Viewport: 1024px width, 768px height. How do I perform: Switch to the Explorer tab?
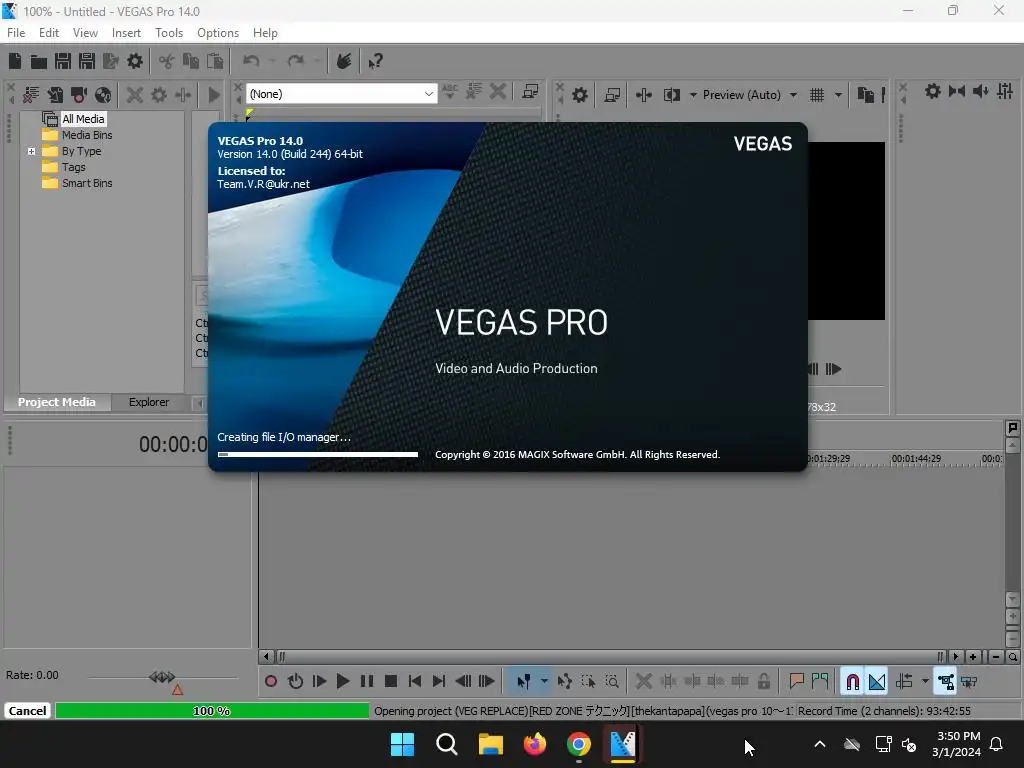[149, 402]
